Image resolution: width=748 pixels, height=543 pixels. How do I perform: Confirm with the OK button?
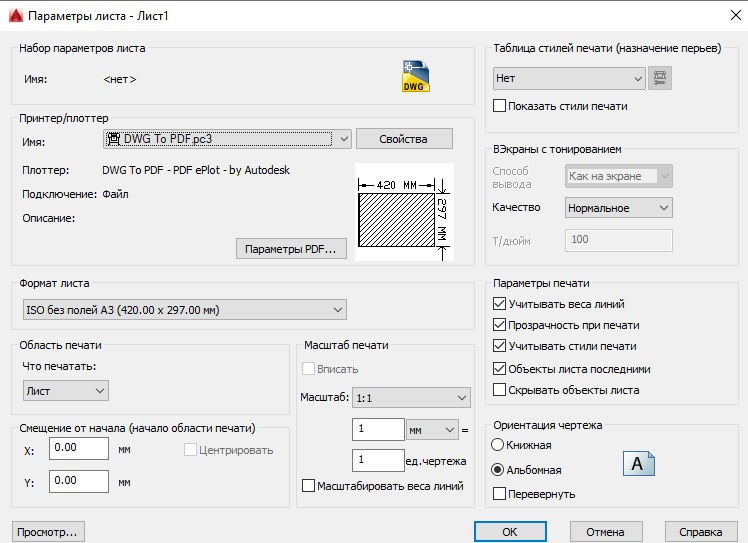pos(510,532)
